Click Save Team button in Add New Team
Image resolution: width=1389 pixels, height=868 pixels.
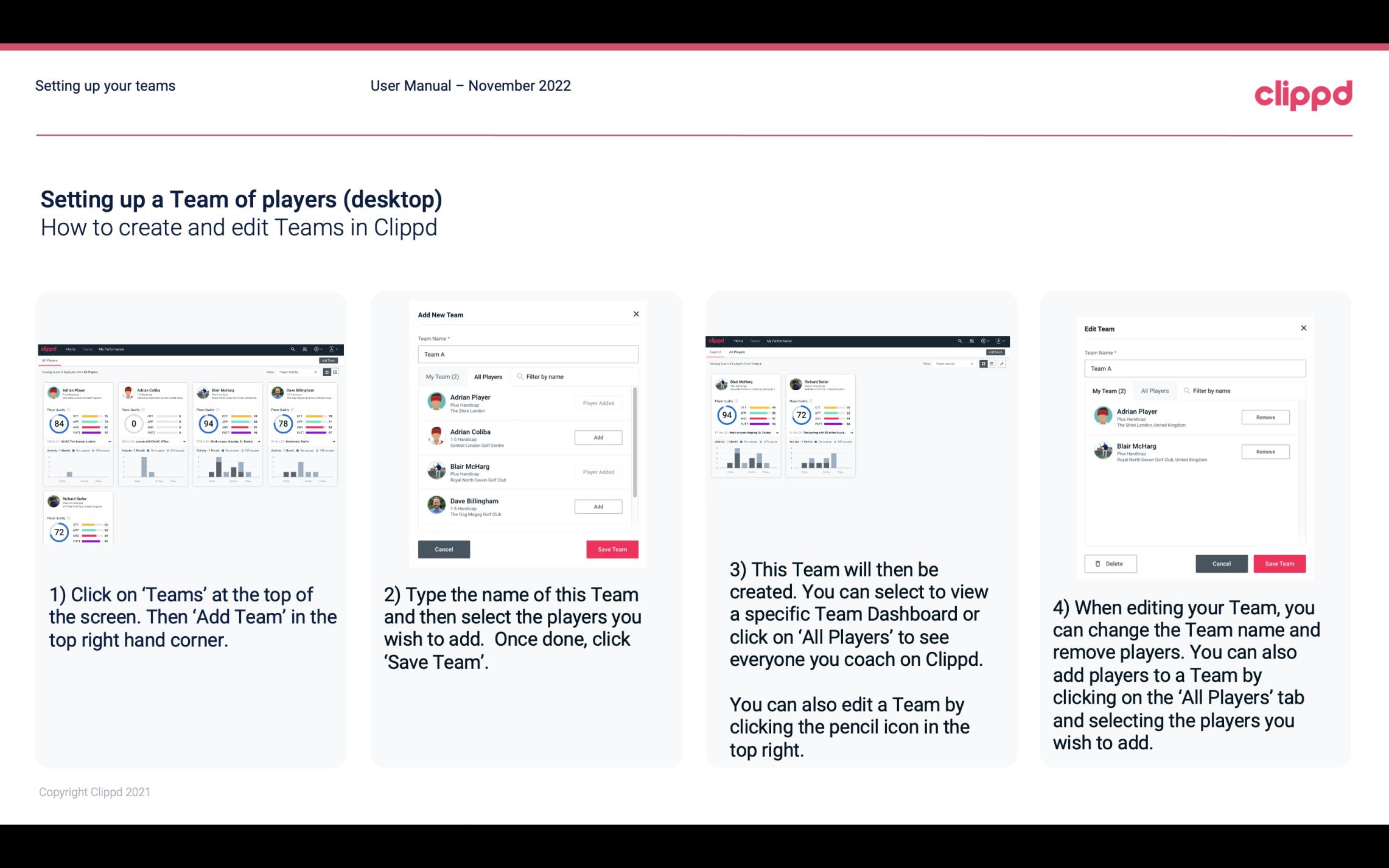tap(610, 548)
